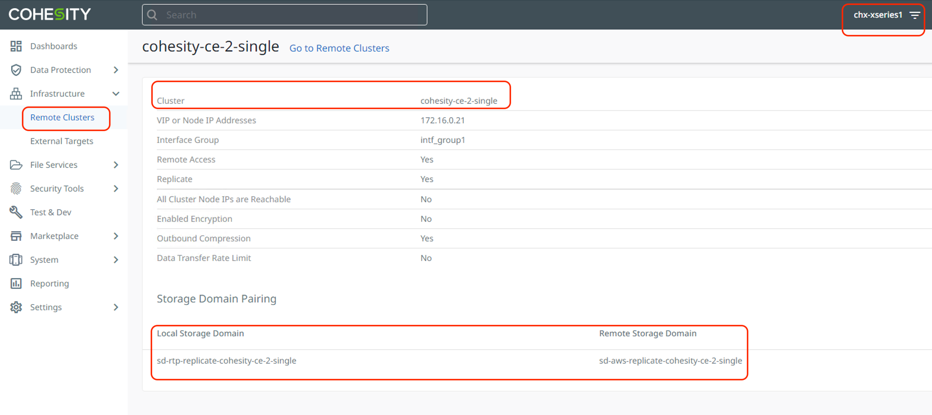Click the Replicate Yes value
This screenshot has width=932, height=415.
pyautogui.click(x=427, y=179)
